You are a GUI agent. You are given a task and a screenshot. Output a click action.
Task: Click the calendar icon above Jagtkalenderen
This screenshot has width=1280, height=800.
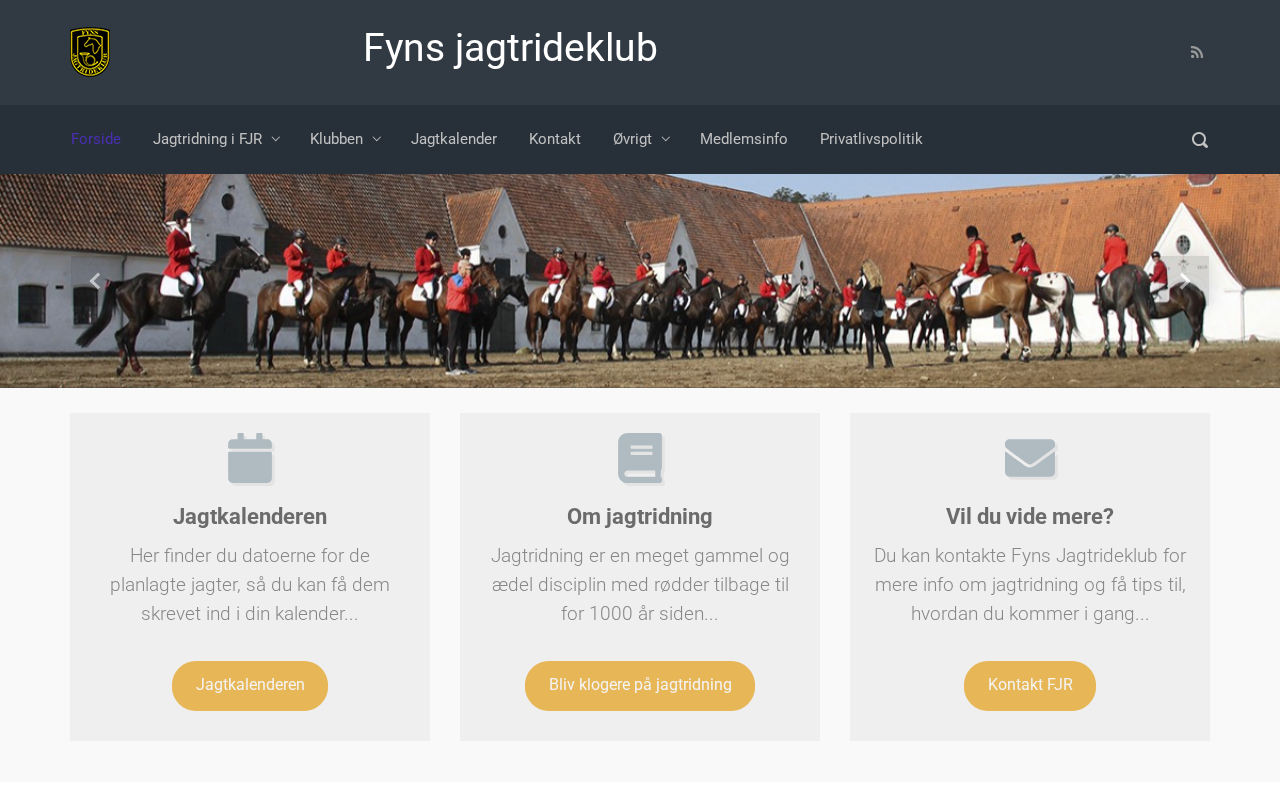pyautogui.click(x=250, y=458)
